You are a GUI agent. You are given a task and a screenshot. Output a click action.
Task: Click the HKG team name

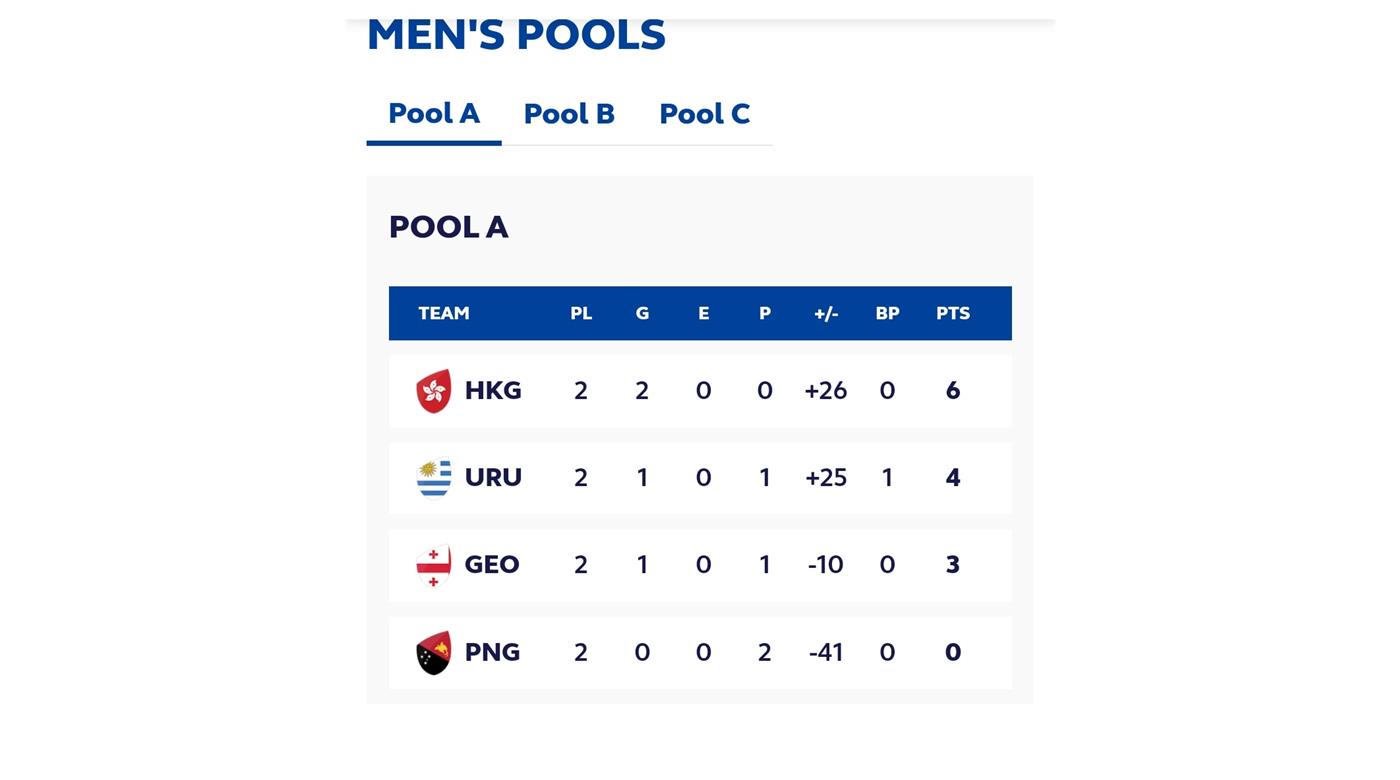(x=493, y=391)
